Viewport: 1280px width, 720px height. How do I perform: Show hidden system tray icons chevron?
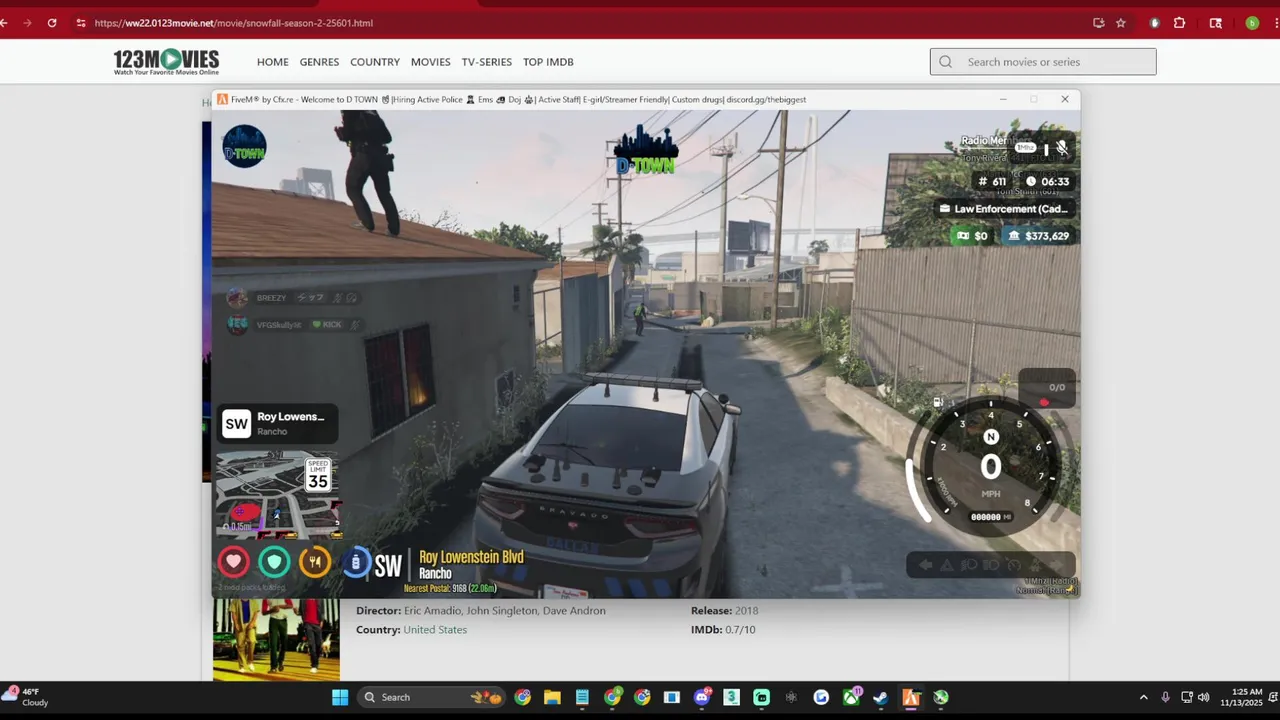(x=1143, y=697)
